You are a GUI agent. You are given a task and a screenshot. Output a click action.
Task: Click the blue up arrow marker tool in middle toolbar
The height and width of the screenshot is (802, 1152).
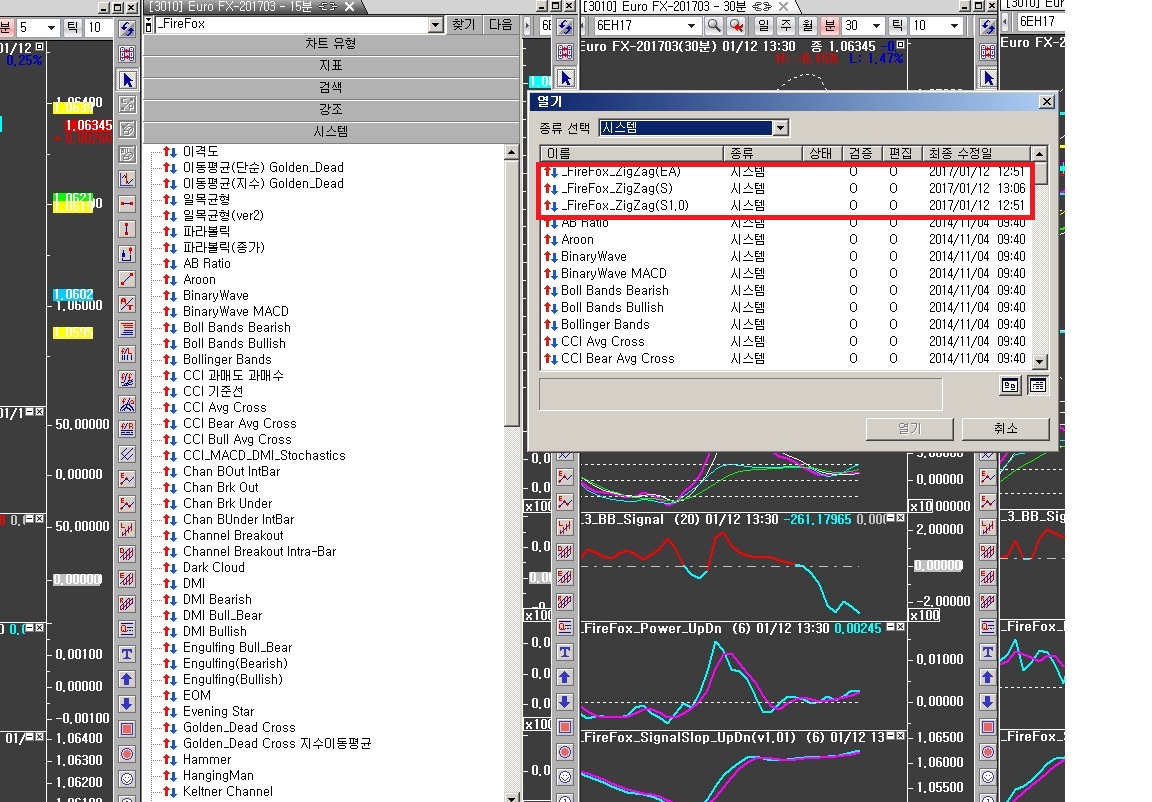tap(566, 678)
